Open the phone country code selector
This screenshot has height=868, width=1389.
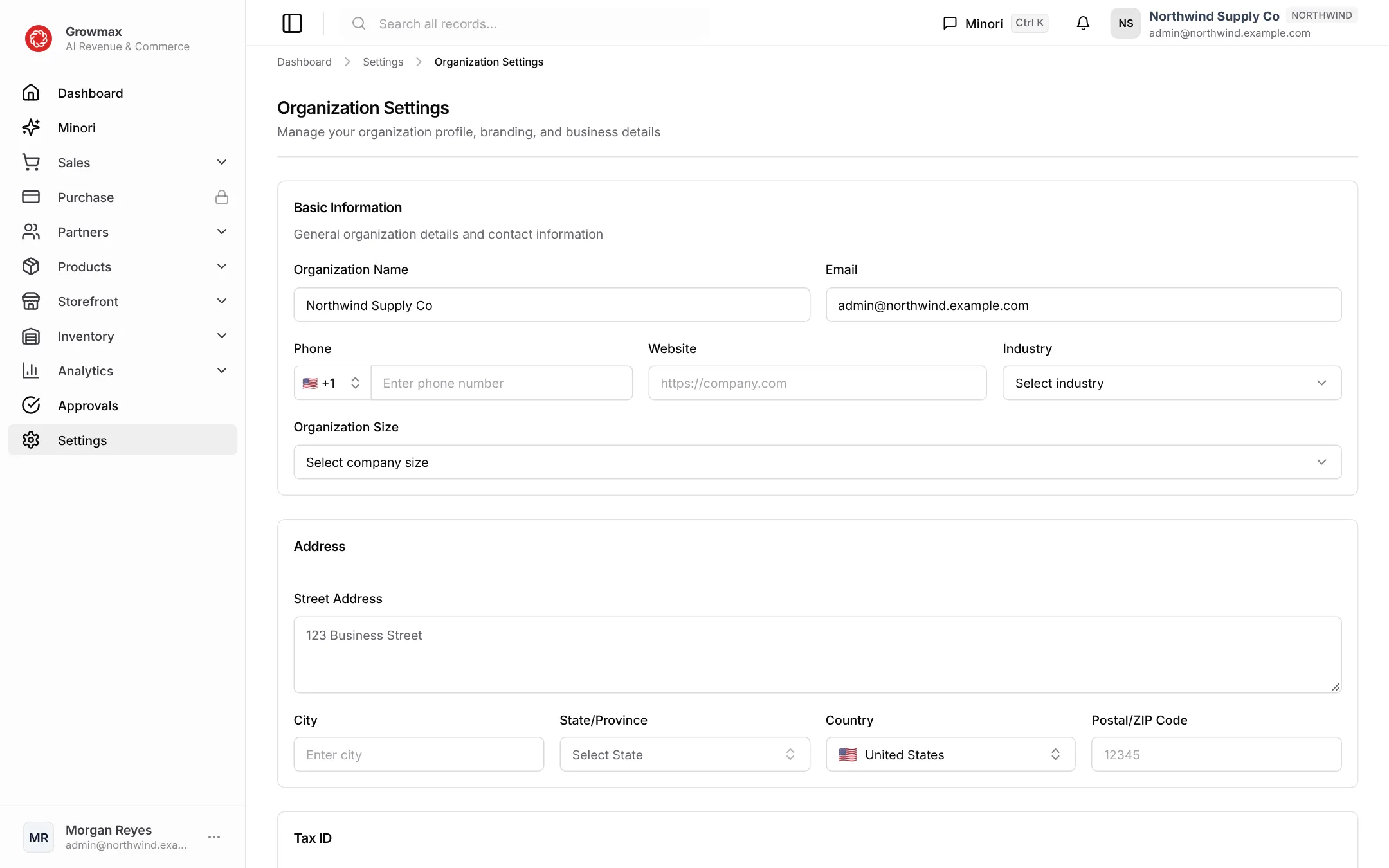coord(332,383)
